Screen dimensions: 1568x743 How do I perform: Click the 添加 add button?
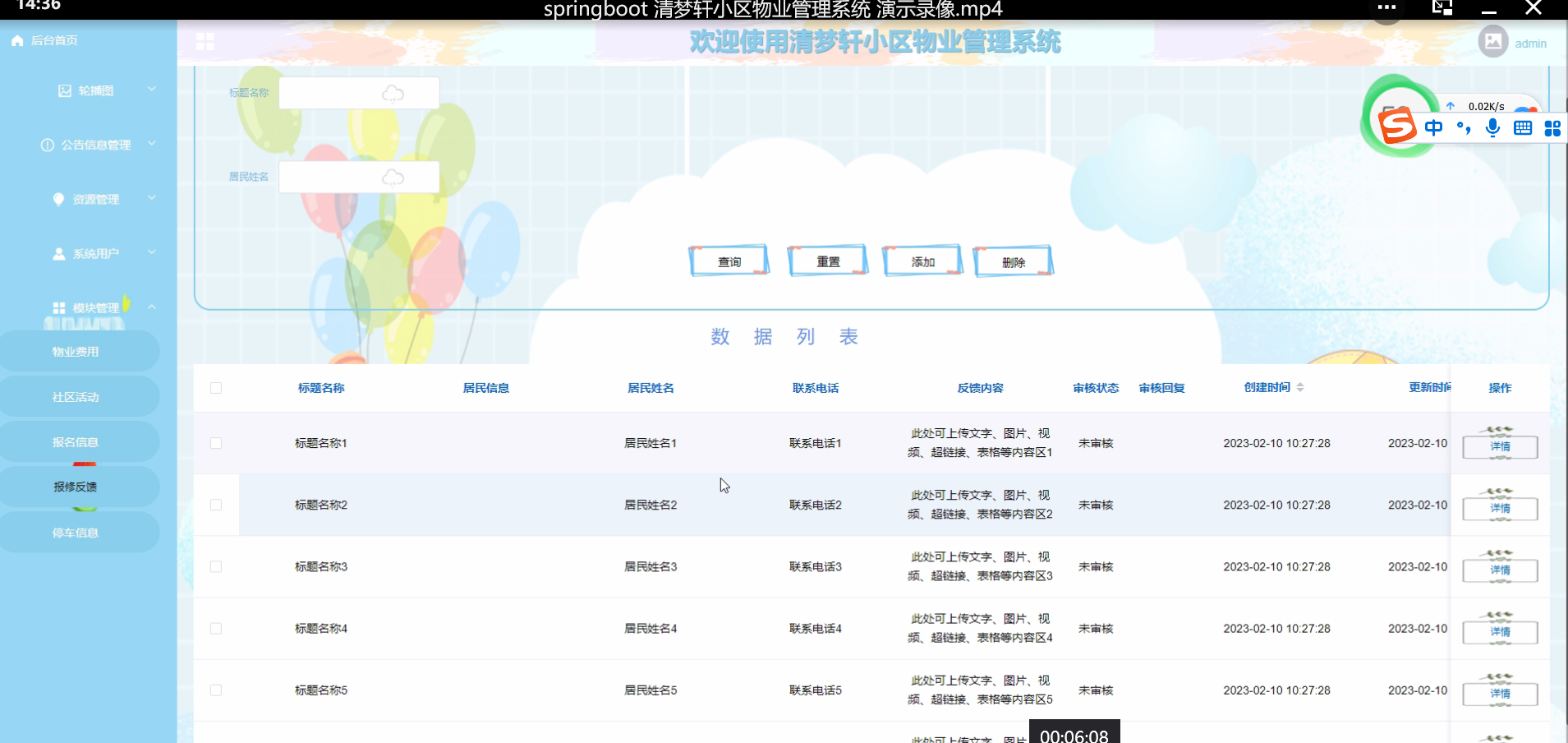(x=922, y=261)
